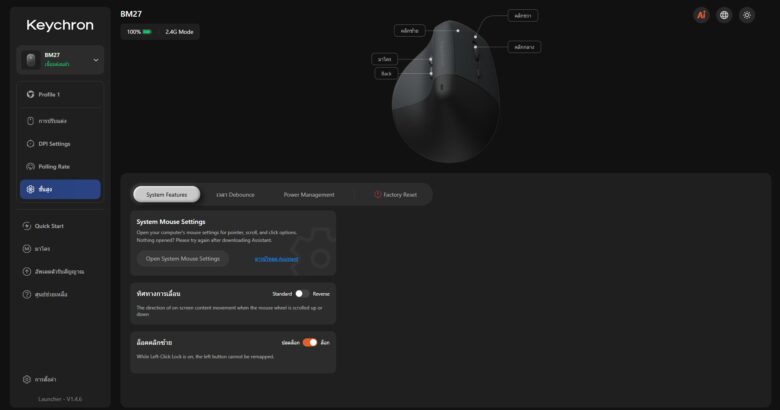Click the sun theme icon
Image resolution: width=780 pixels, height=410 pixels.
click(747, 15)
